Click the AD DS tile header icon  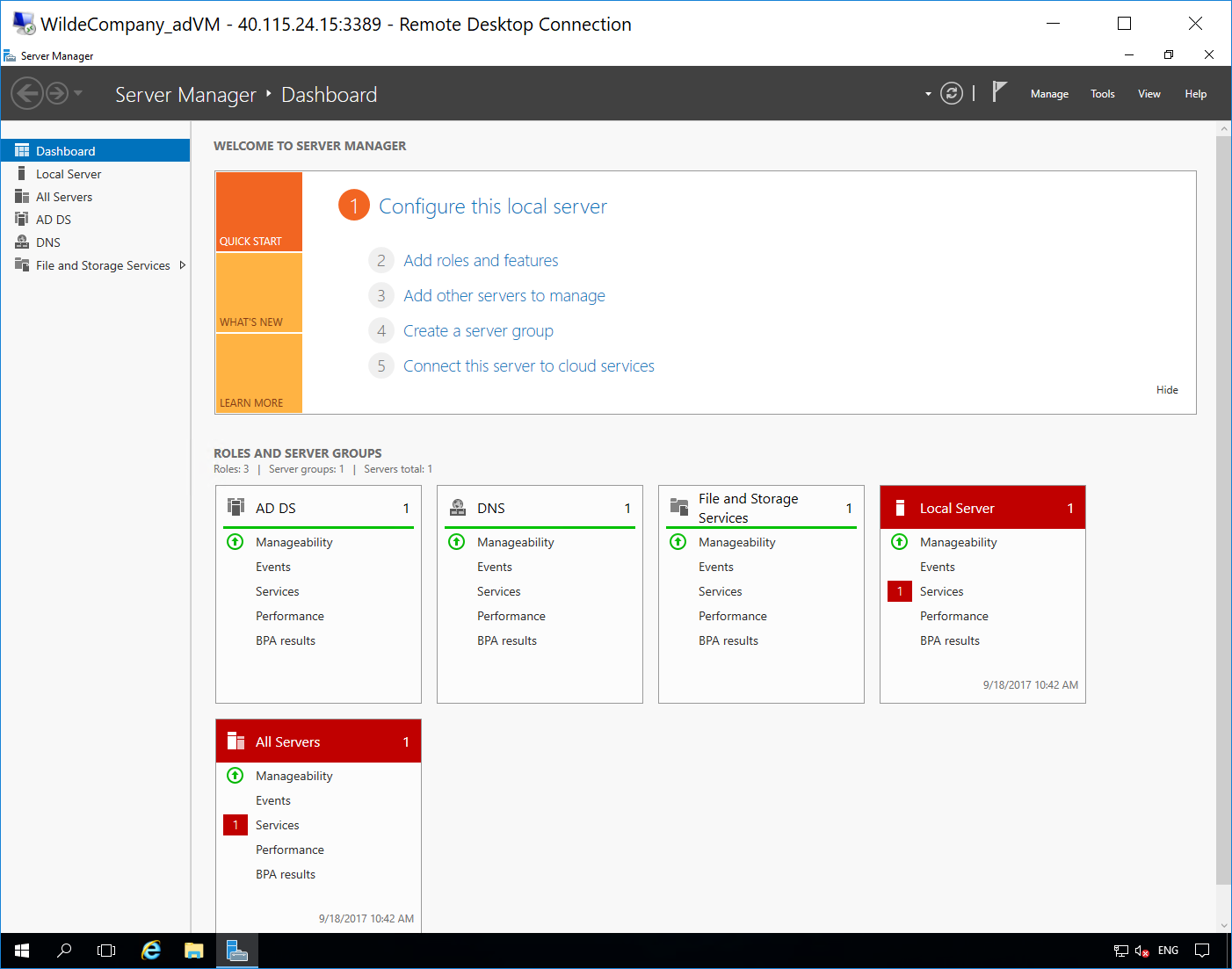tap(236, 507)
